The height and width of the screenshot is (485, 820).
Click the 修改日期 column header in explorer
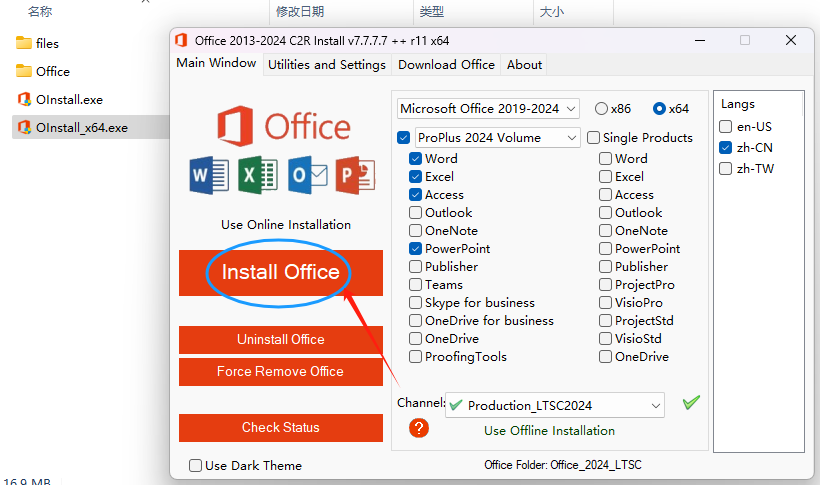pos(300,12)
